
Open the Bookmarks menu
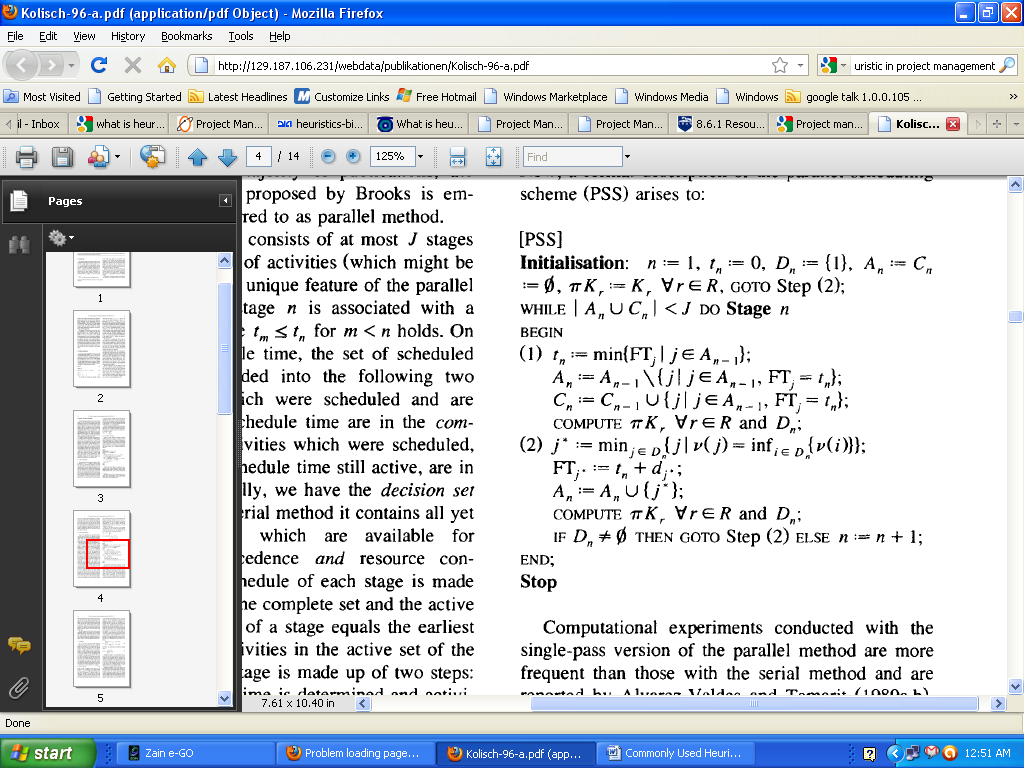pyautogui.click(x=186, y=36)
